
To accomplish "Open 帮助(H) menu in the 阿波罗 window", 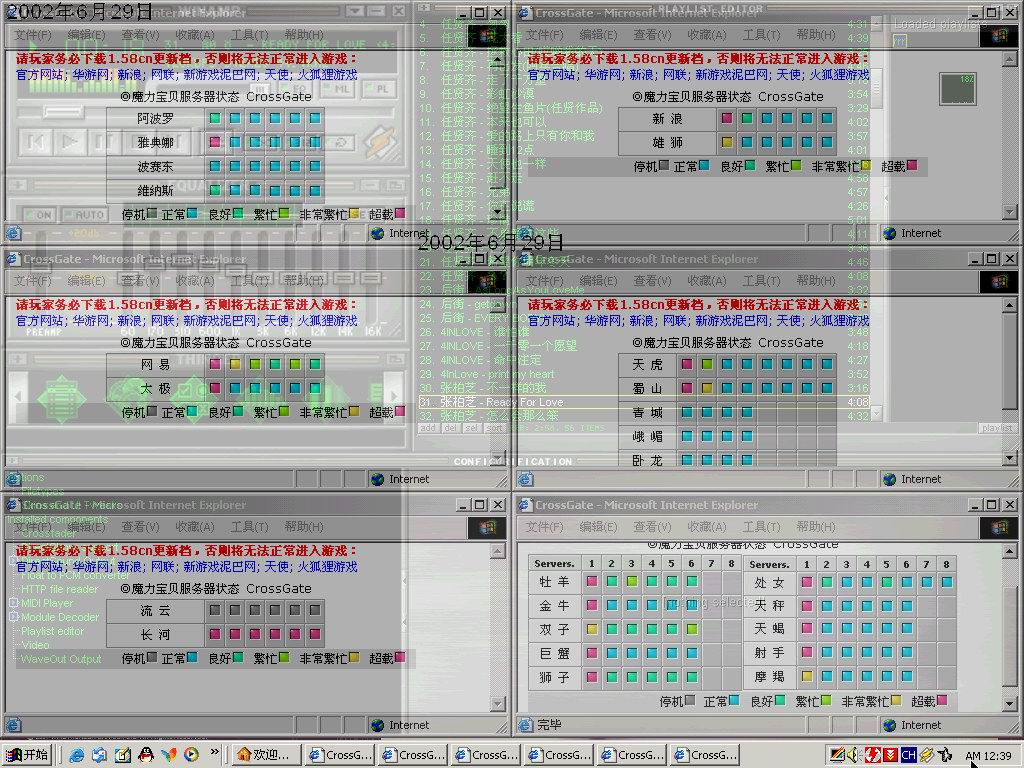I will click(304, 35).
